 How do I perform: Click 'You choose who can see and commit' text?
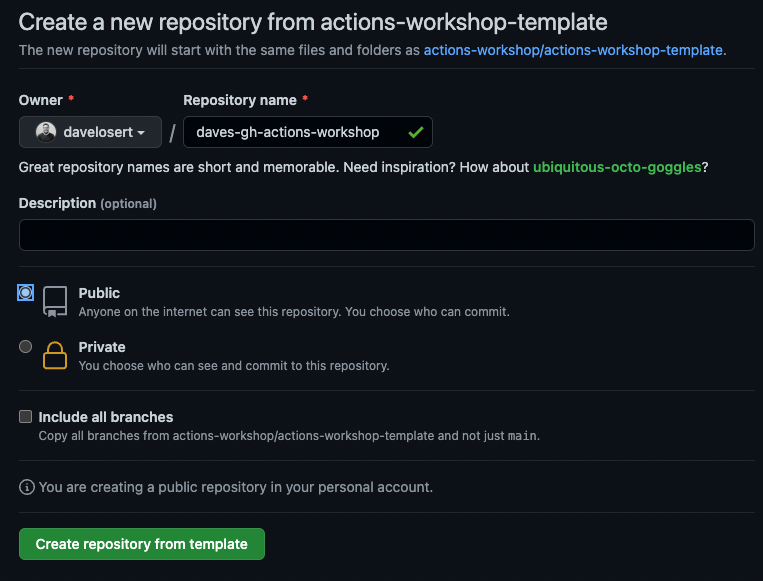pos(234,366)
